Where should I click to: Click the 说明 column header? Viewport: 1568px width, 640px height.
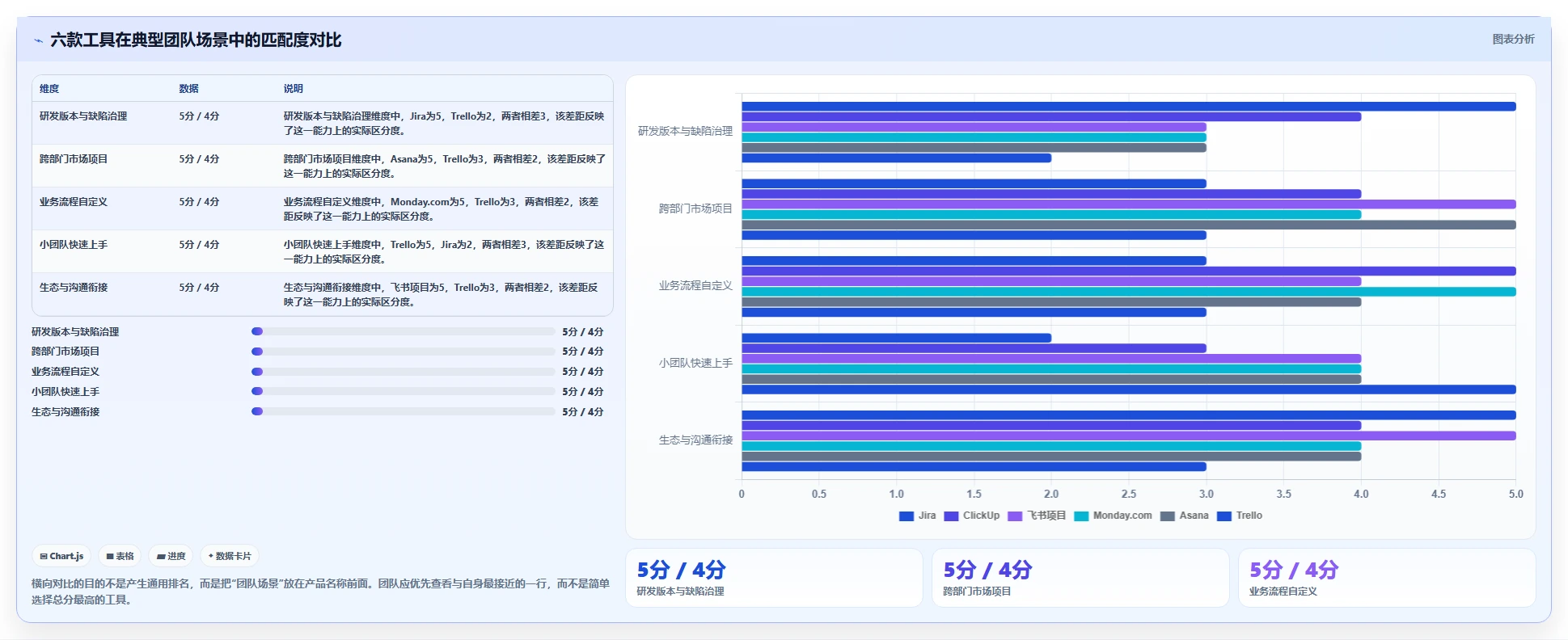(x=293, y=89)
